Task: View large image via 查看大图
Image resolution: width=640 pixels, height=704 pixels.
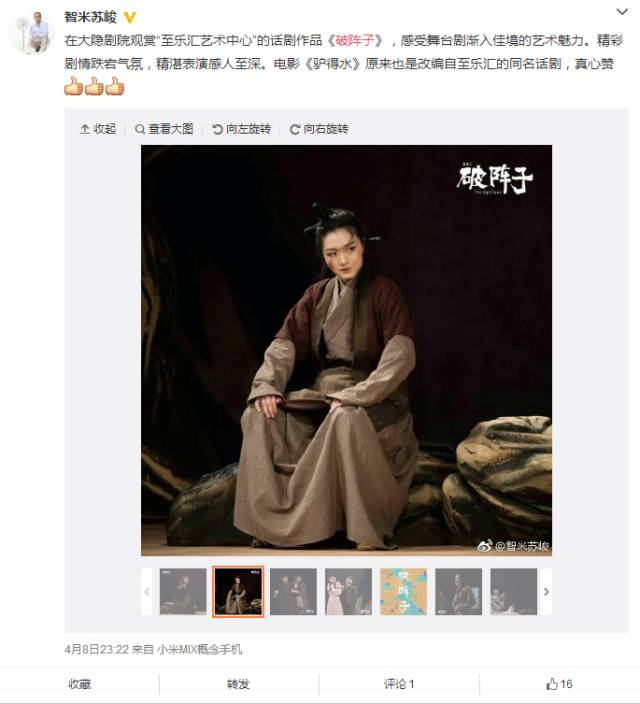Action: tap(164, 129)
